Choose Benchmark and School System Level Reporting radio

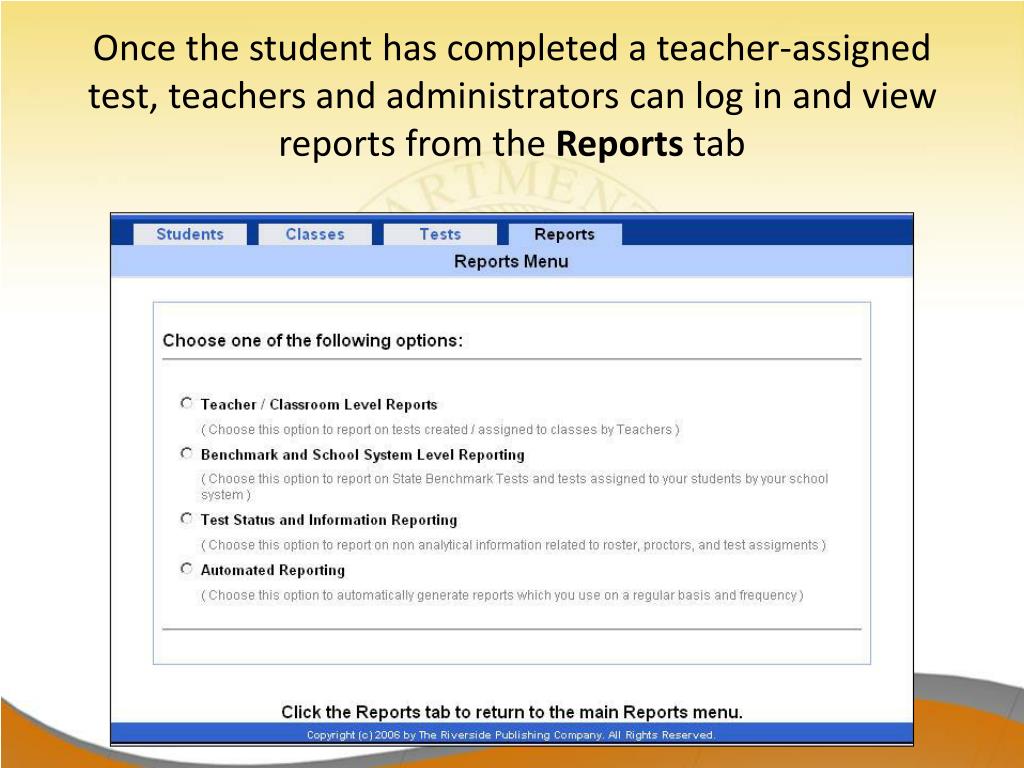(187, 453)
